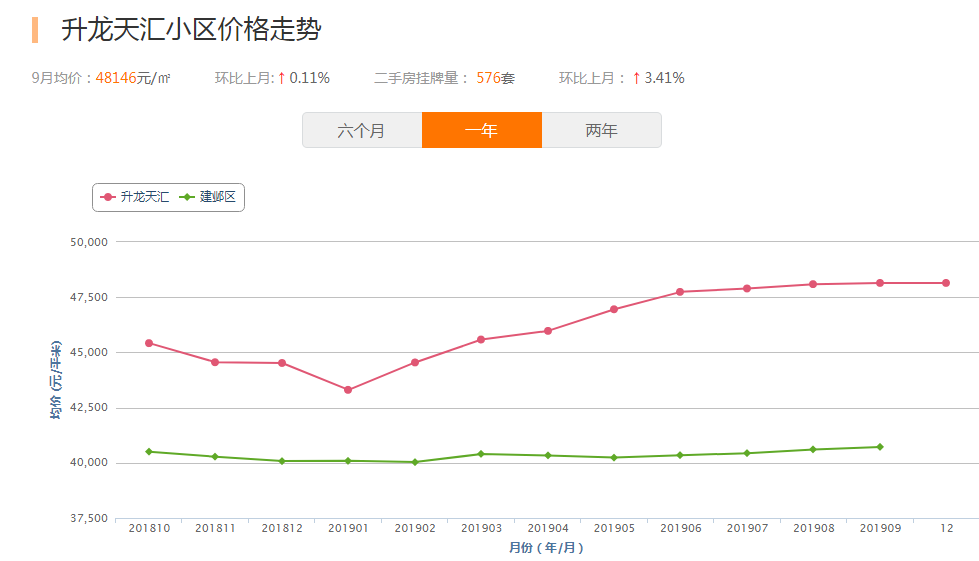Click 升龙天汇 data point for 201906
This screenshot has width=979, height=561.
(x=681, y=292)
